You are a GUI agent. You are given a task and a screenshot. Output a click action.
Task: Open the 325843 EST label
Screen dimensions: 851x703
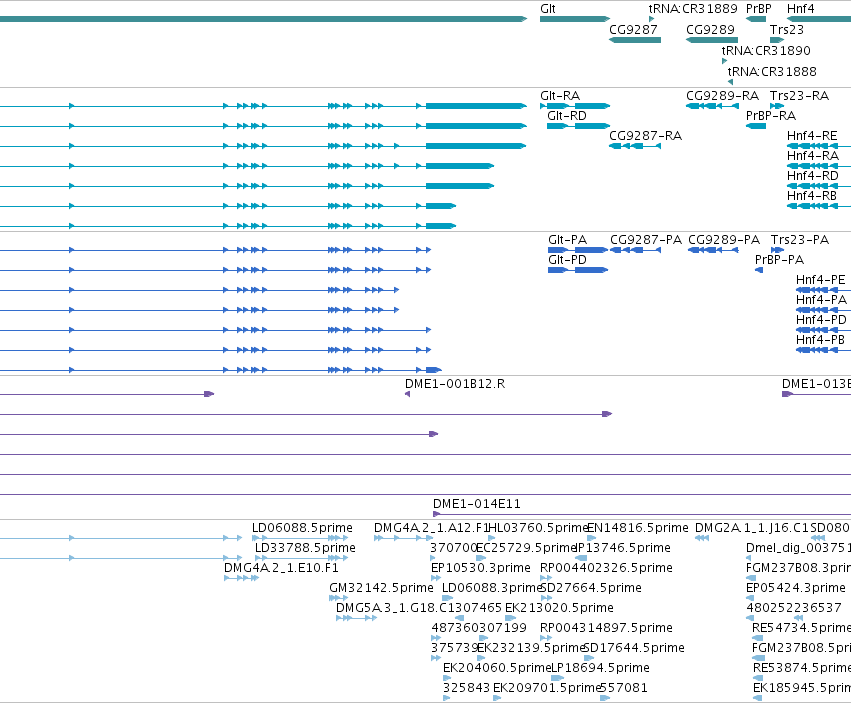466,688
